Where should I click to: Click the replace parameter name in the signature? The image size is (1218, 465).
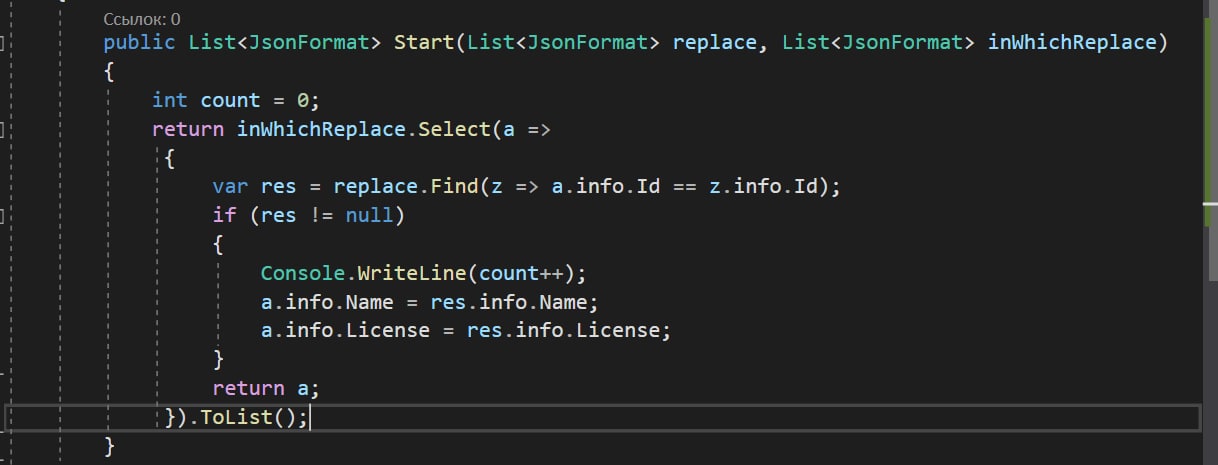click(715, 43)
